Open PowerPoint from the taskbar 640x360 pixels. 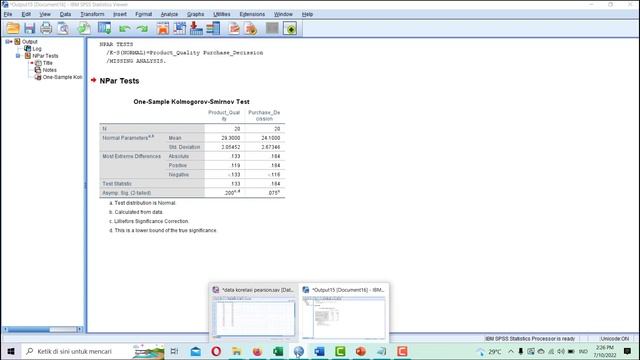click(x=360, y=351)
